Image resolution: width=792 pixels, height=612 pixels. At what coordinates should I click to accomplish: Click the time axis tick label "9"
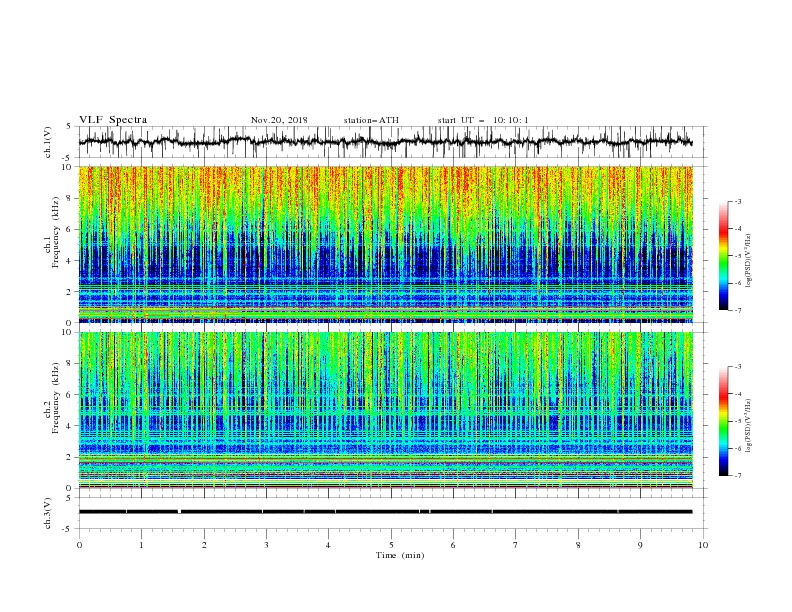(640, 545)
